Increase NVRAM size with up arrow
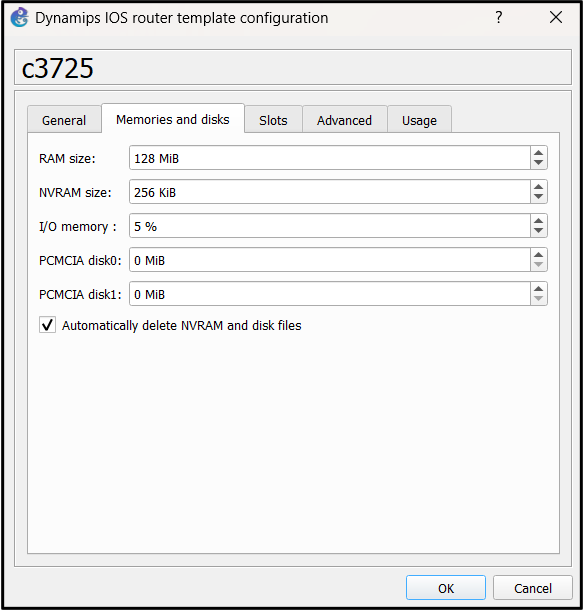 (539, 187)
